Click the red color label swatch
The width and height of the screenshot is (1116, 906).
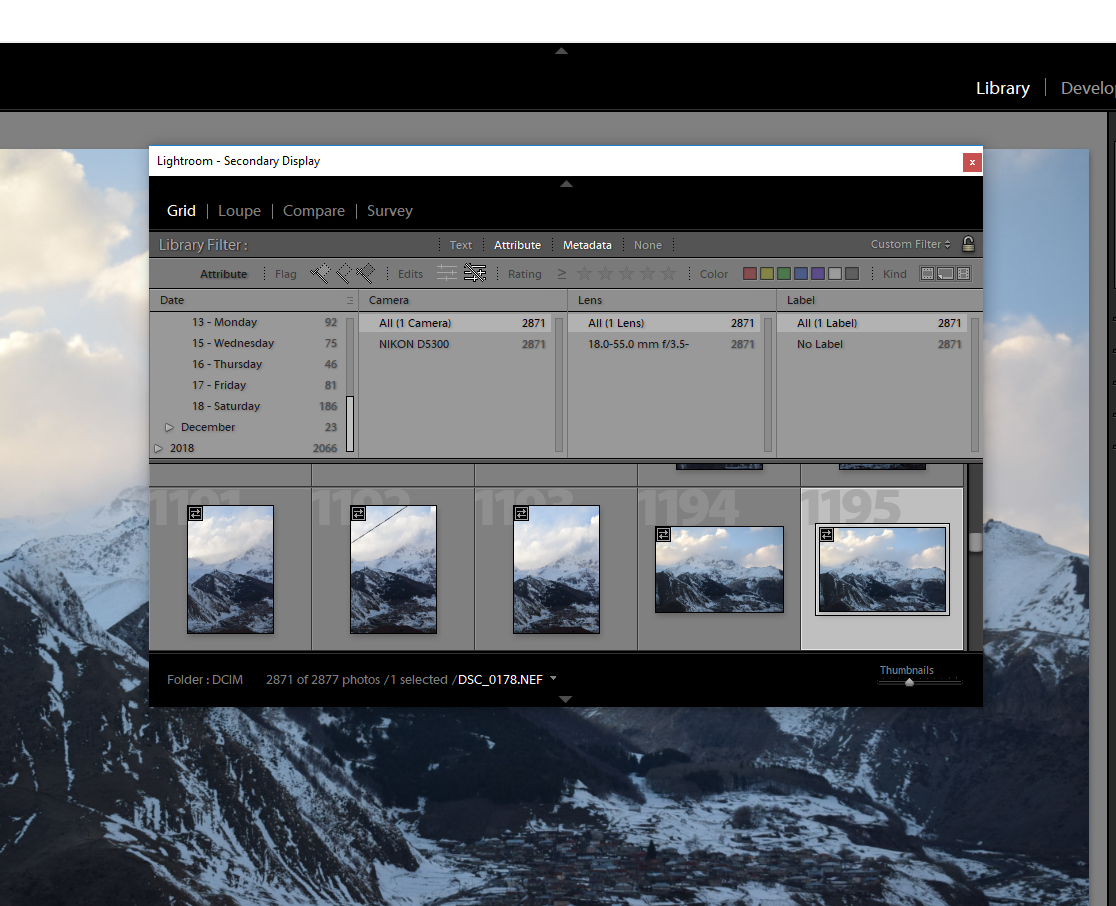pyautogui.click(x=749, y=274)
